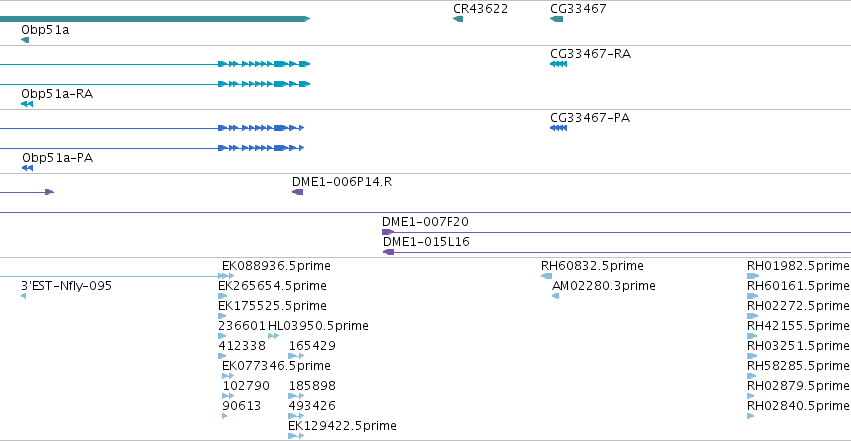
Task: Click the DME1-015L16 clone arrow
Action: point(389,252)
